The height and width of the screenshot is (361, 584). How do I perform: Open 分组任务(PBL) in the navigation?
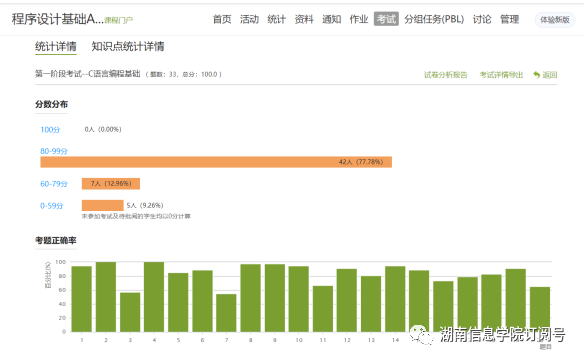[434, 19]
